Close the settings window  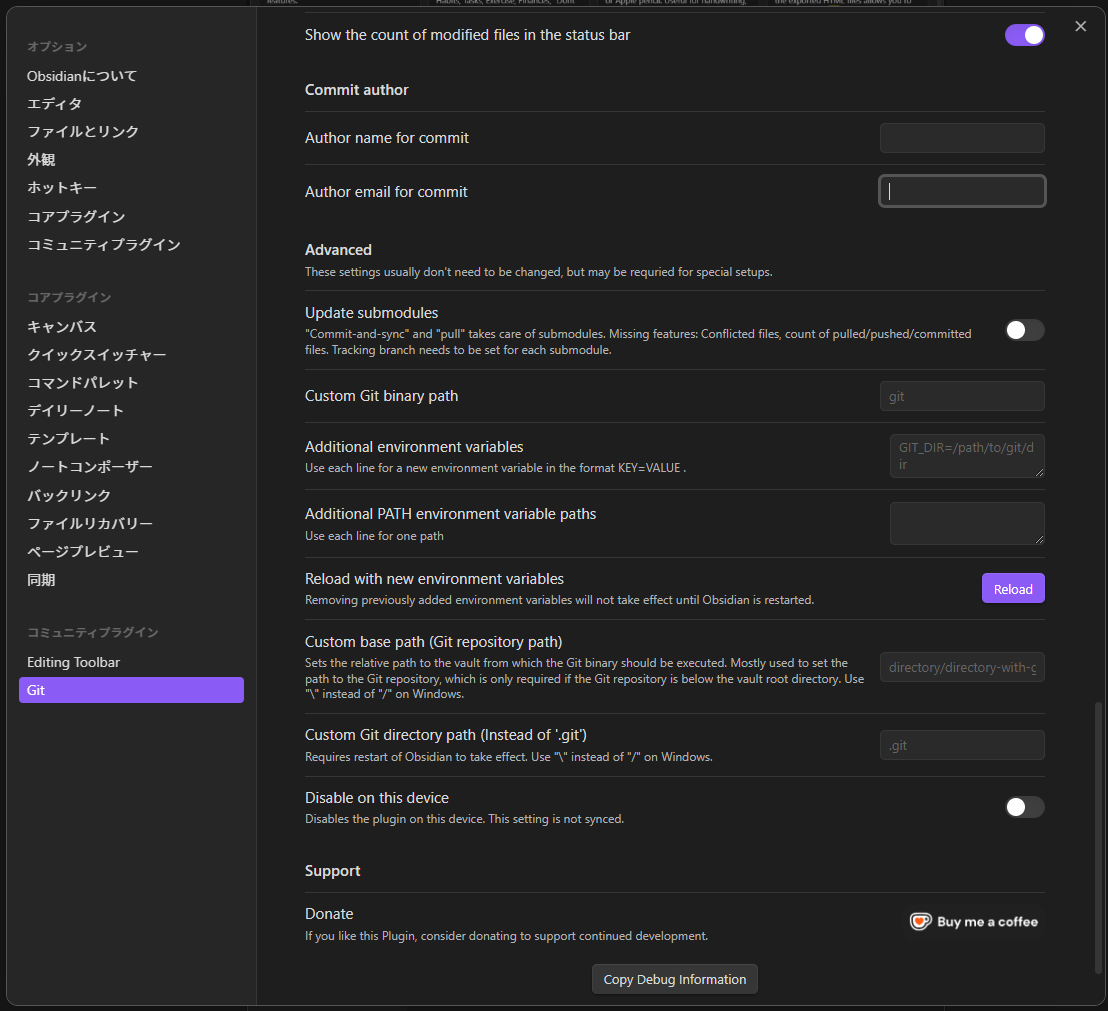pos(1080,26)
